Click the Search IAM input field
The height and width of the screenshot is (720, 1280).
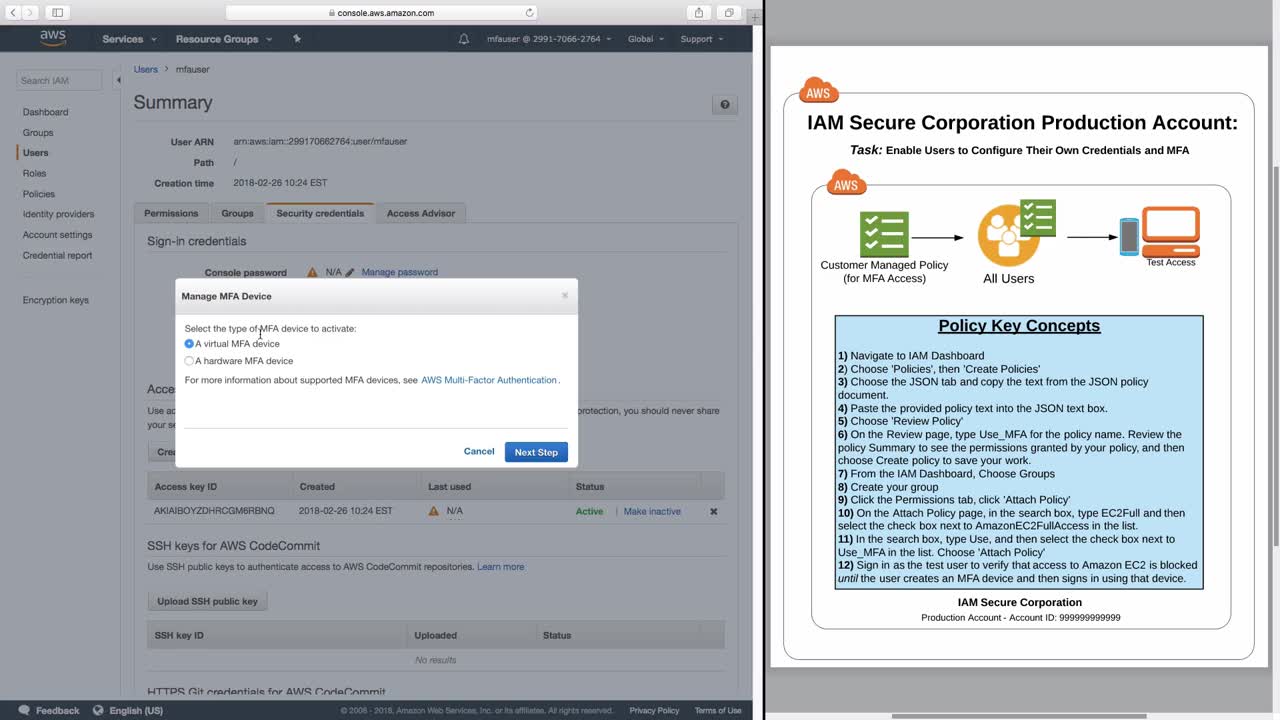click(59, 80)
